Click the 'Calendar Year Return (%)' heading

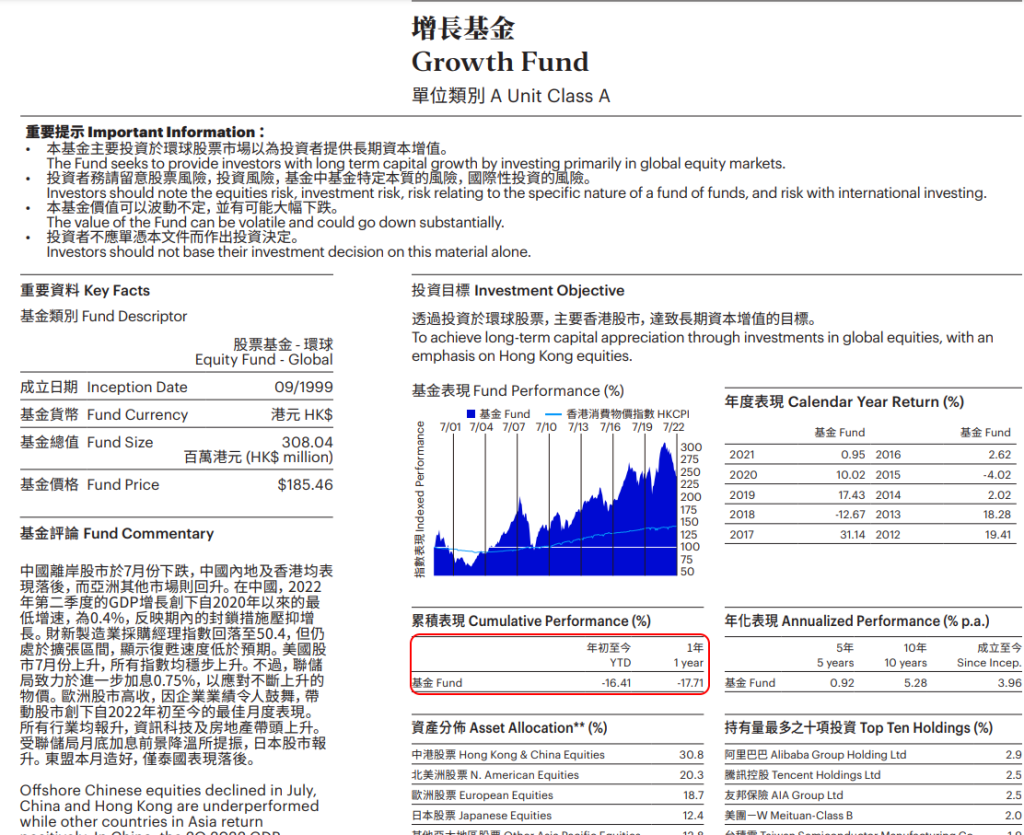pos(876,402)
